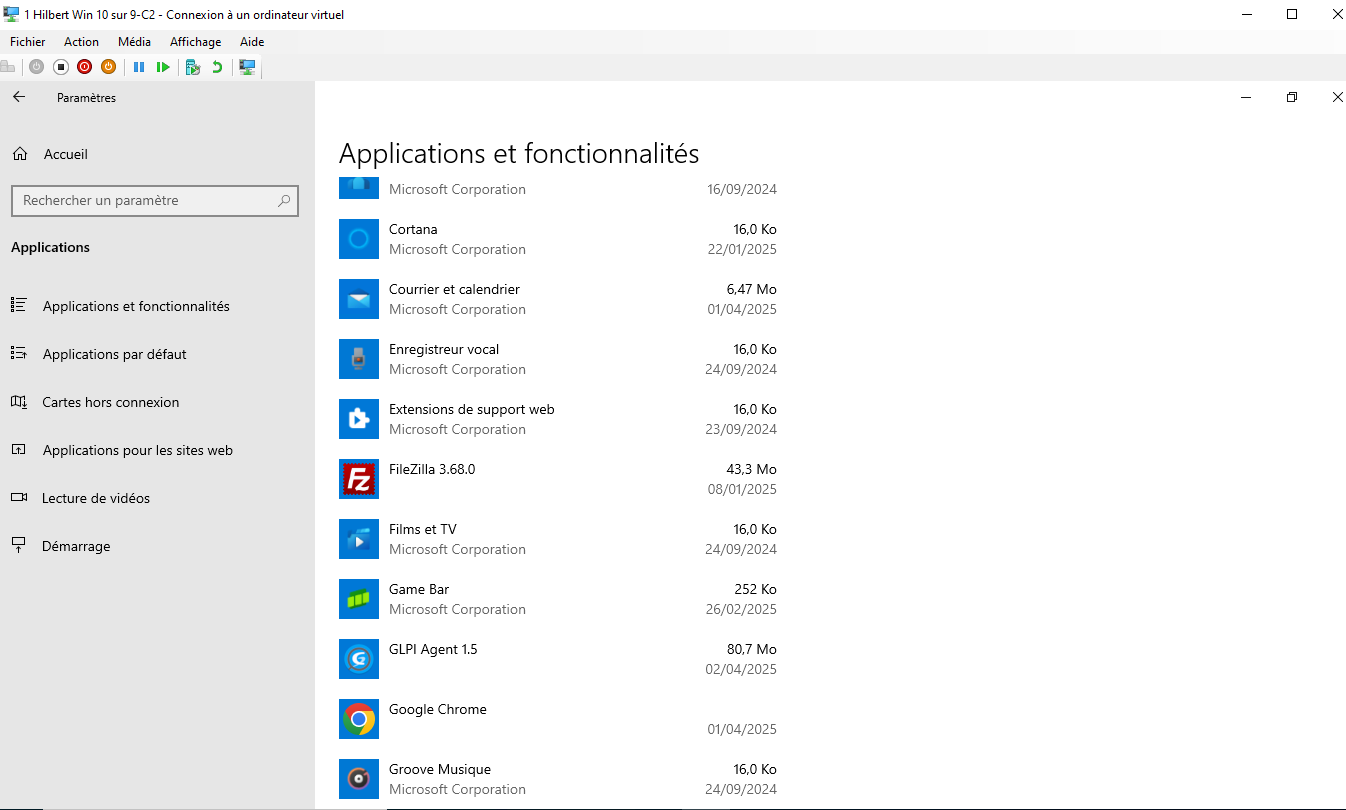The width and height of the screenshot is (1346, 810).
Task: Select the GLPI Agent 1.5 icon
Action: point(359,659)
